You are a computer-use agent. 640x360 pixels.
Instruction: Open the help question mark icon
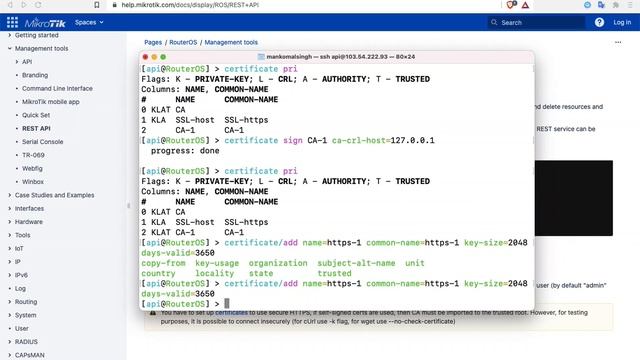[x=599, y=22]
